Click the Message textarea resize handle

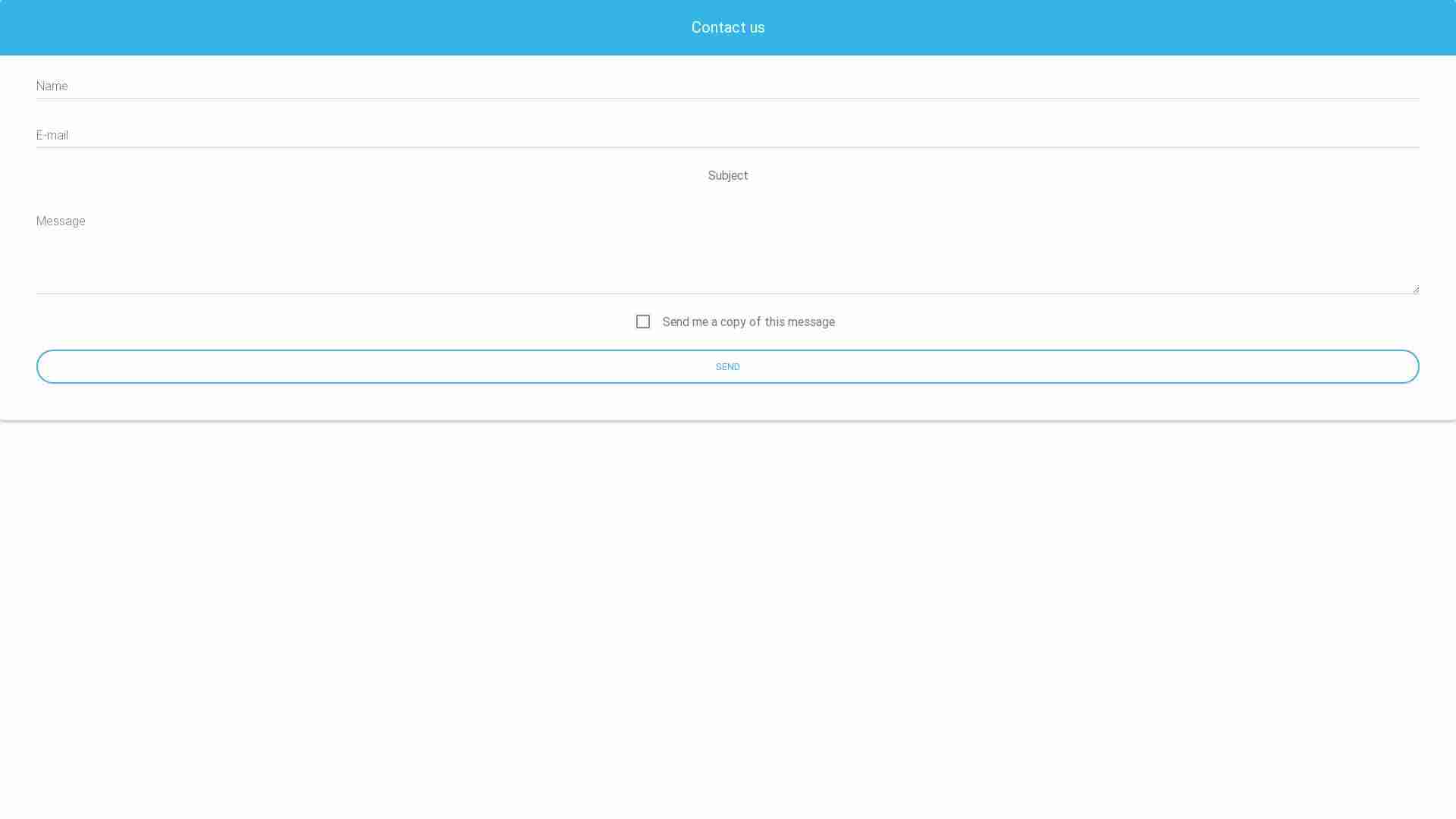pos(1415,290)
